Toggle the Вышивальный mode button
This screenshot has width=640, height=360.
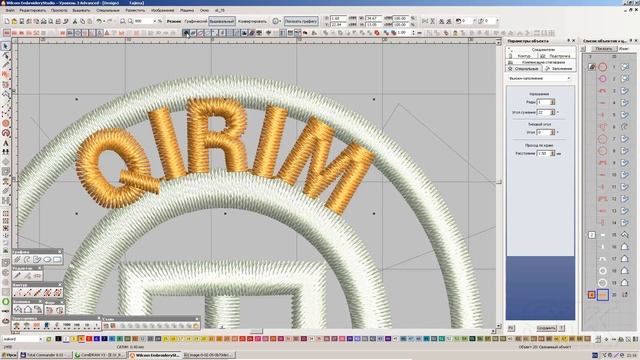point(222,21)
